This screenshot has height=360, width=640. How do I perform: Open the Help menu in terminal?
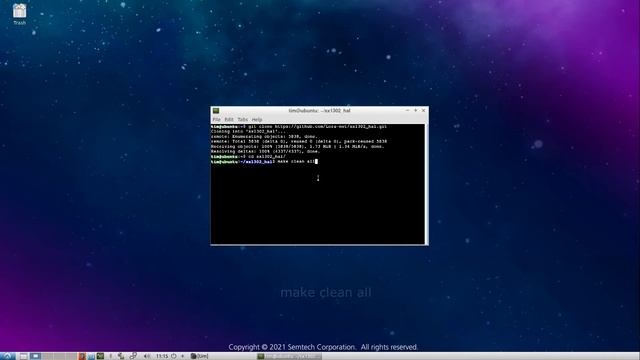click(x=257, y=120)
